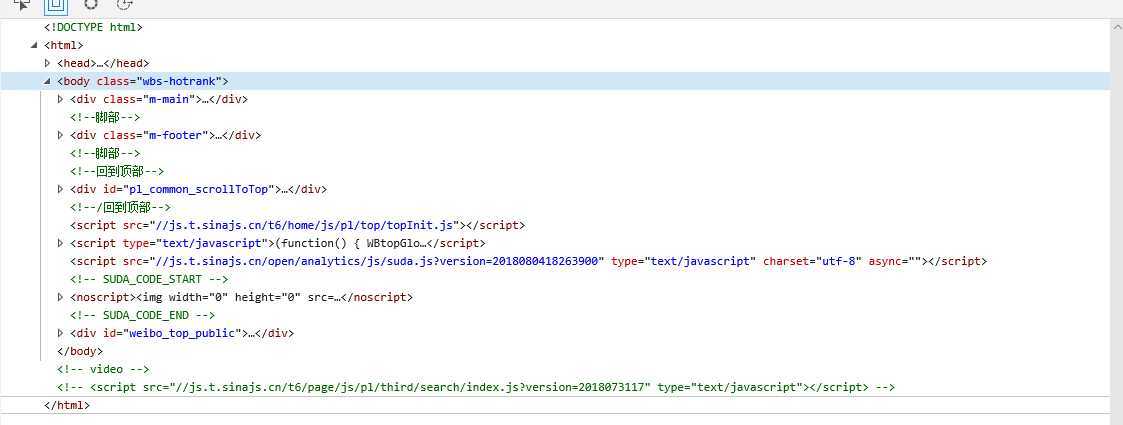
Task: Click the scrollbar up arrow in the DOM panel
Action: tap(1117, 26)
